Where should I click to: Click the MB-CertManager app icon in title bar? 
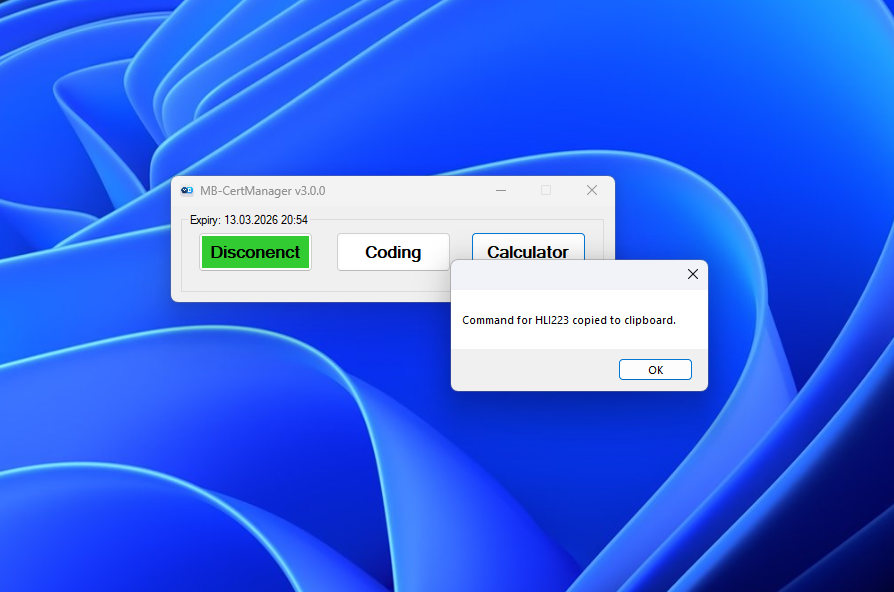point(187,191)
